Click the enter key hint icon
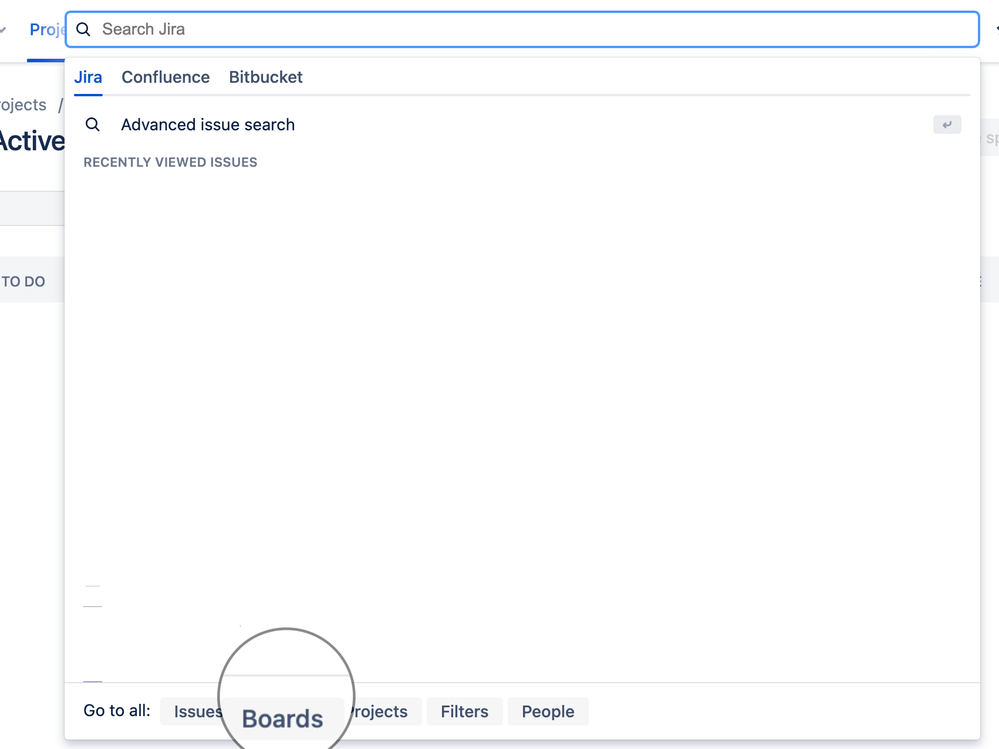The width and height of the screenshot is (999, 749). point(947,125)
